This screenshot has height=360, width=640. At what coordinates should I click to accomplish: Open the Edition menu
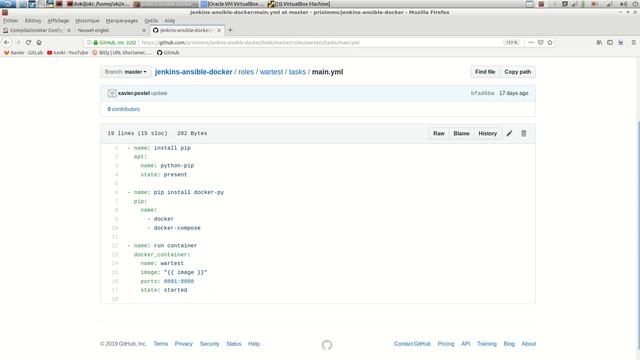coord(33,20)
